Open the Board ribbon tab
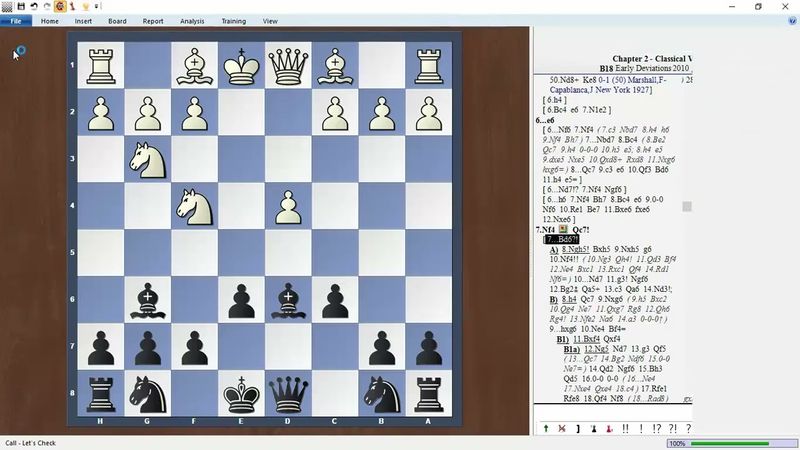 tap(117, 20)
